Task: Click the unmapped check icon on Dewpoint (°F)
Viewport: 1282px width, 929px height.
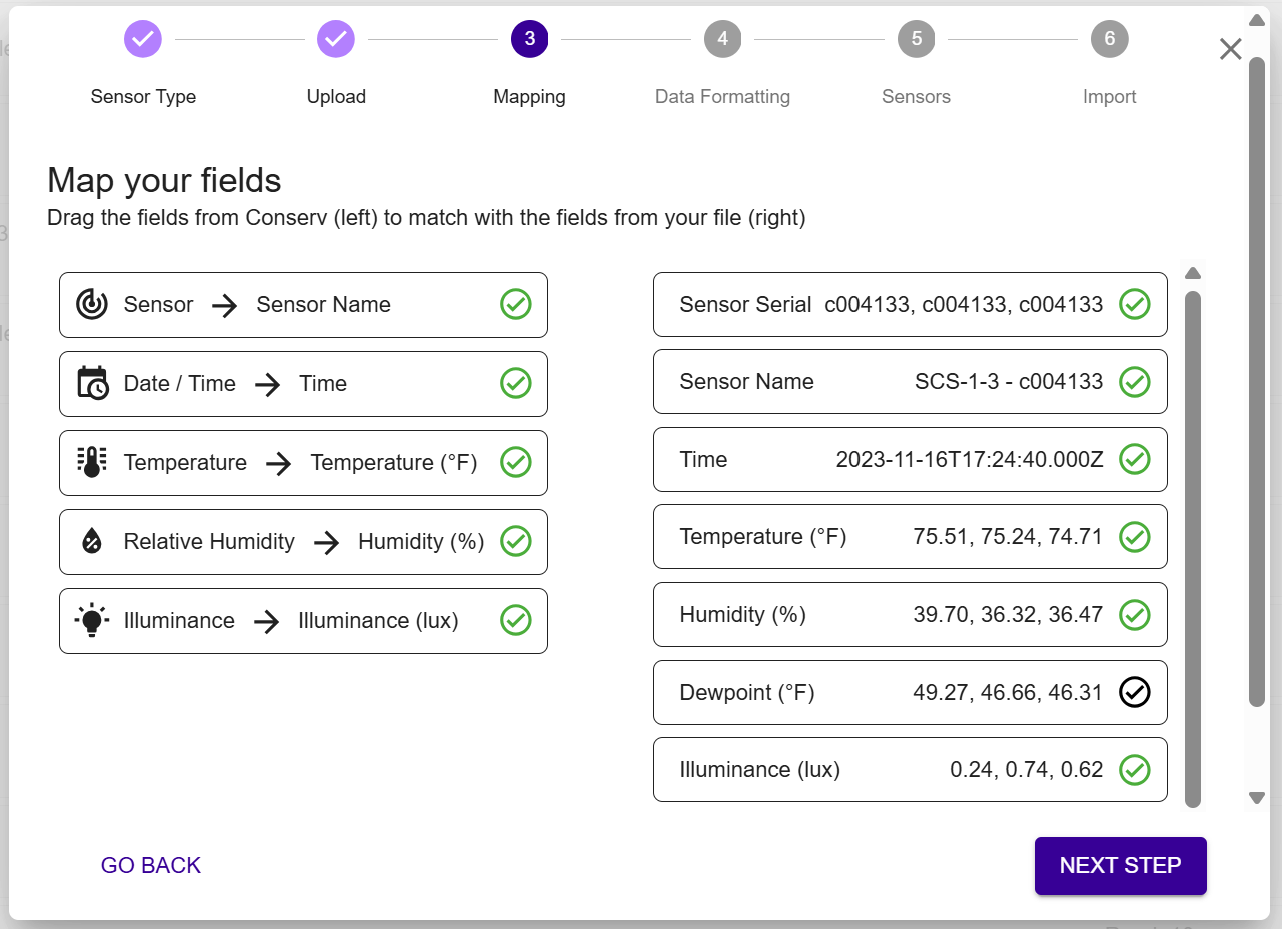Action: click(1135, 692)
